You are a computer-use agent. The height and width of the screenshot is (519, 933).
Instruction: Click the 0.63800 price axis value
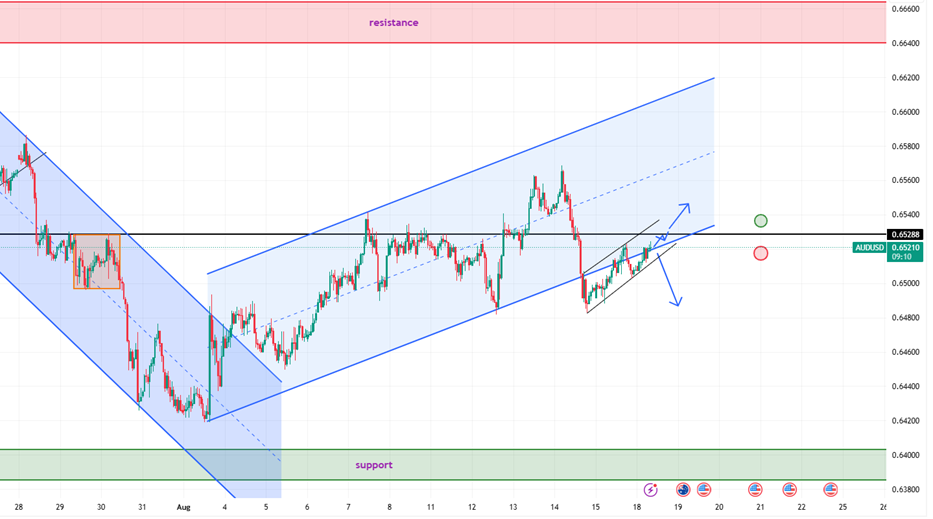click(x=905, y=489)
